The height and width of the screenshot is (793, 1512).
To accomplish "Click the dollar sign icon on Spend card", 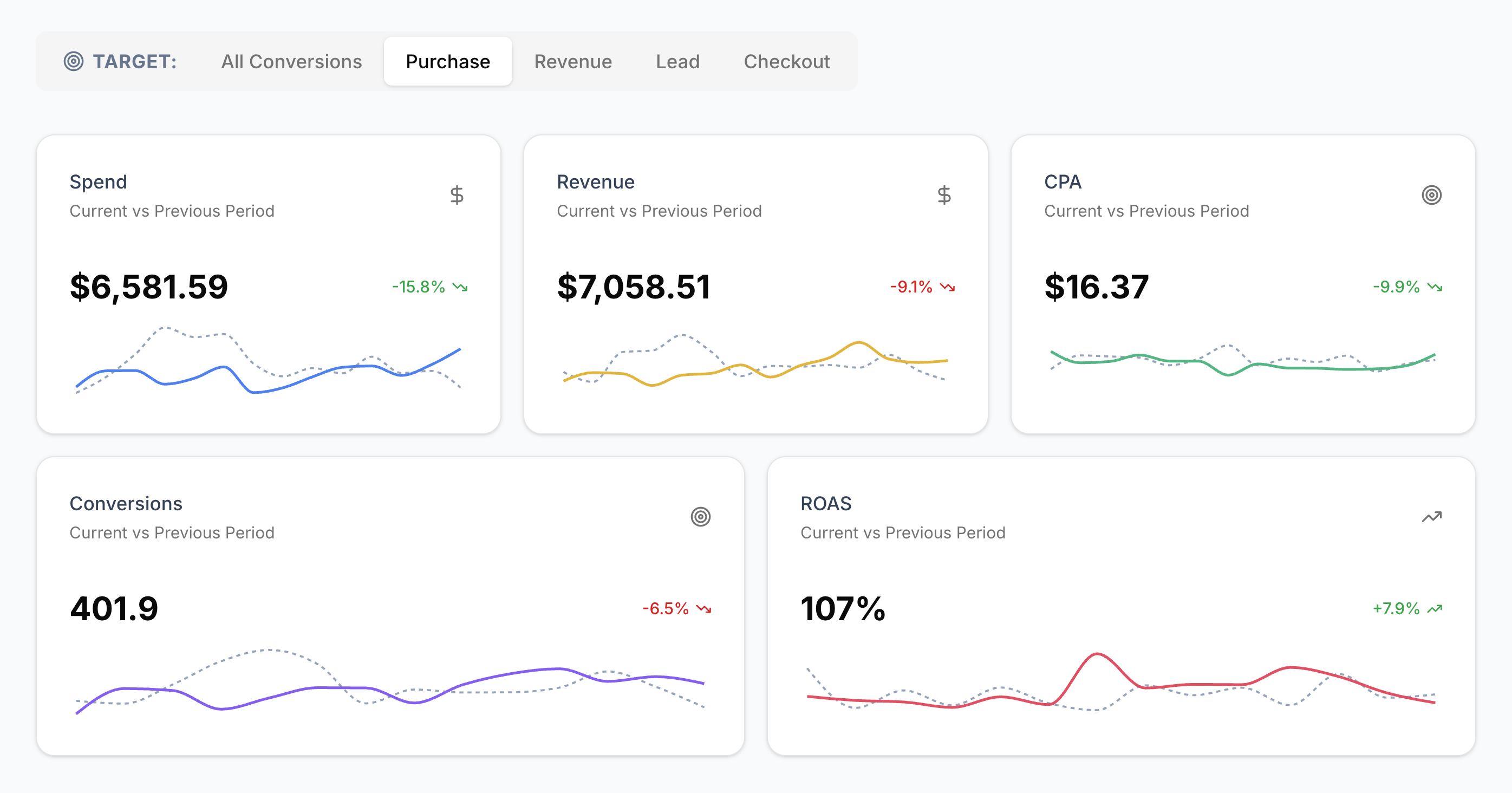I will coord(457,196).
